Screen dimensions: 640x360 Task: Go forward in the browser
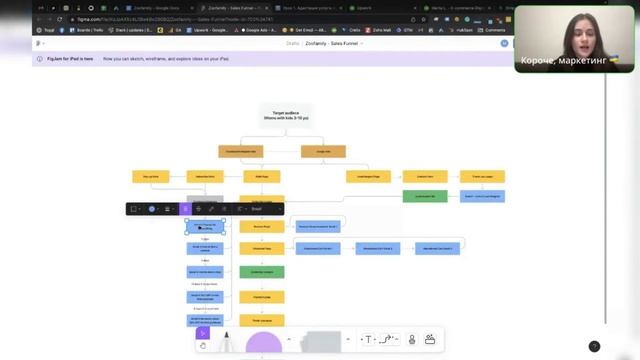point(49,19)
